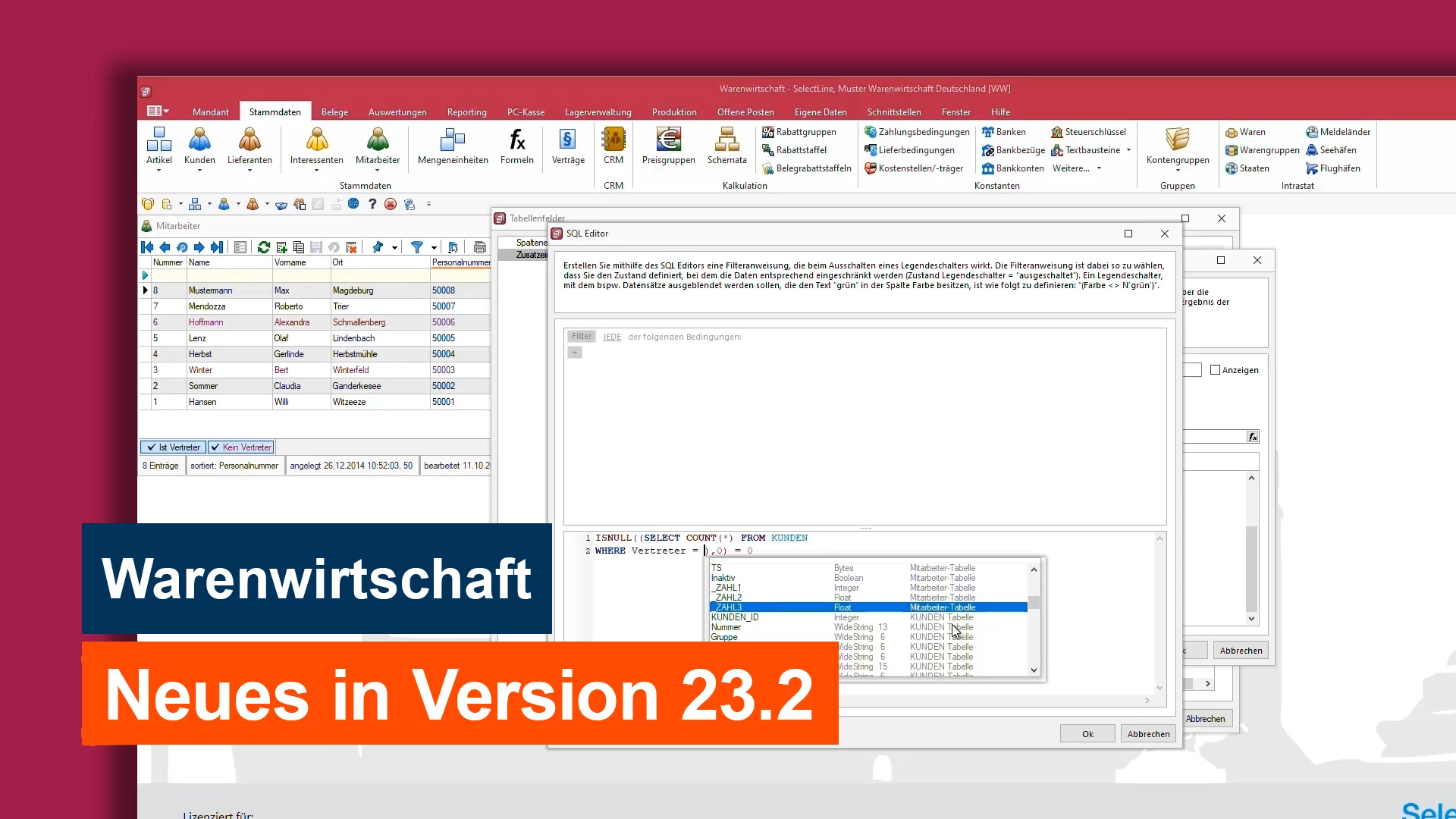The width and height of the screenshot is (1456, 819).
Task: Select the Mustermann row in Mitarbeiter table
Action: pyautogui.click(x=315, y=290)
